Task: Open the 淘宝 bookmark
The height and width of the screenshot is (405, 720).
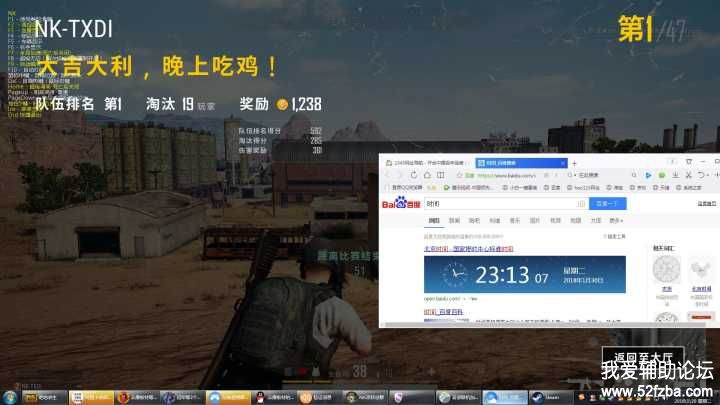Action: [x=615, y=188]
